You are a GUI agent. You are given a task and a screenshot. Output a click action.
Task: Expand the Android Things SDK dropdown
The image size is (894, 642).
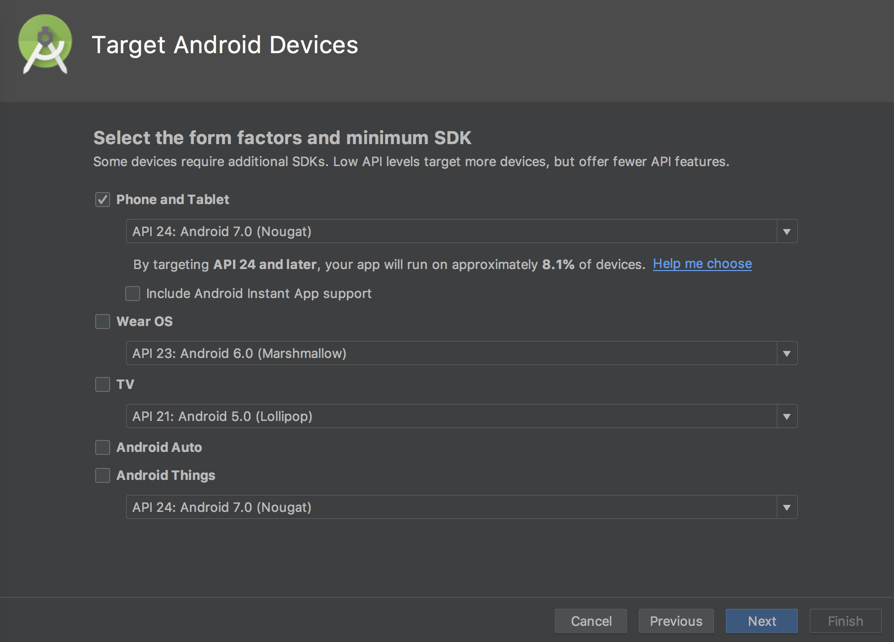(451, 508)
